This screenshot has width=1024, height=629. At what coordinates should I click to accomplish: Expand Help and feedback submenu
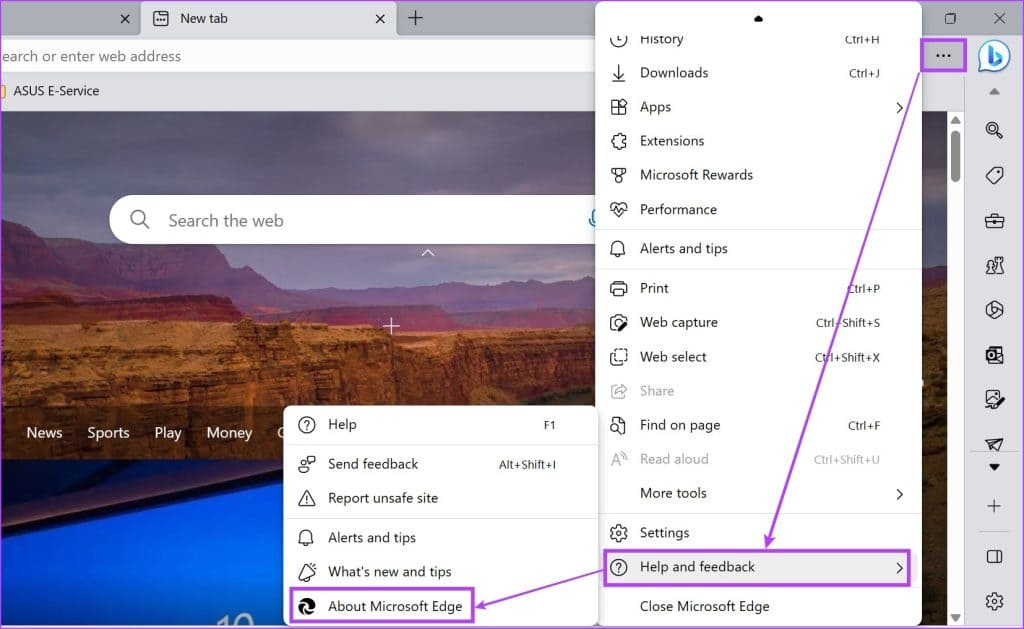758,567
